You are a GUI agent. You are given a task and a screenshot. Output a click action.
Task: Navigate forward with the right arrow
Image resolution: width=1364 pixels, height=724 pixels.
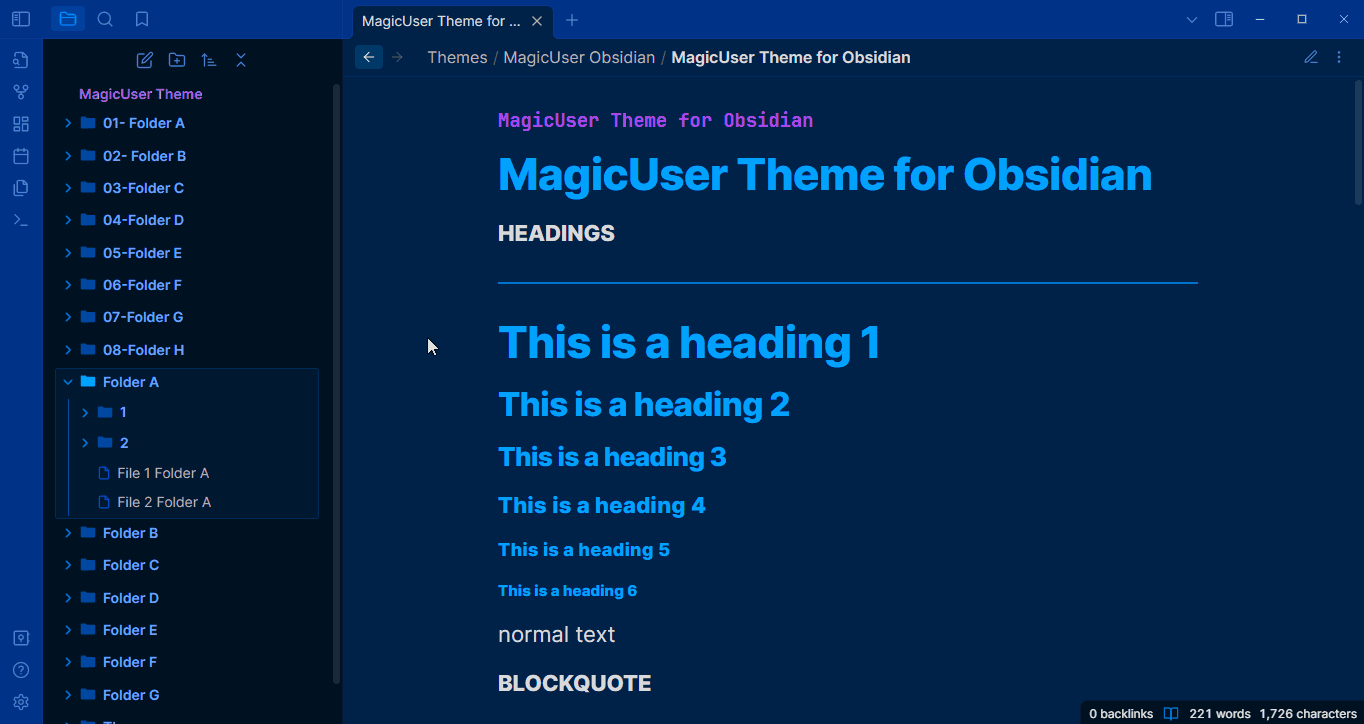(397, 57)
